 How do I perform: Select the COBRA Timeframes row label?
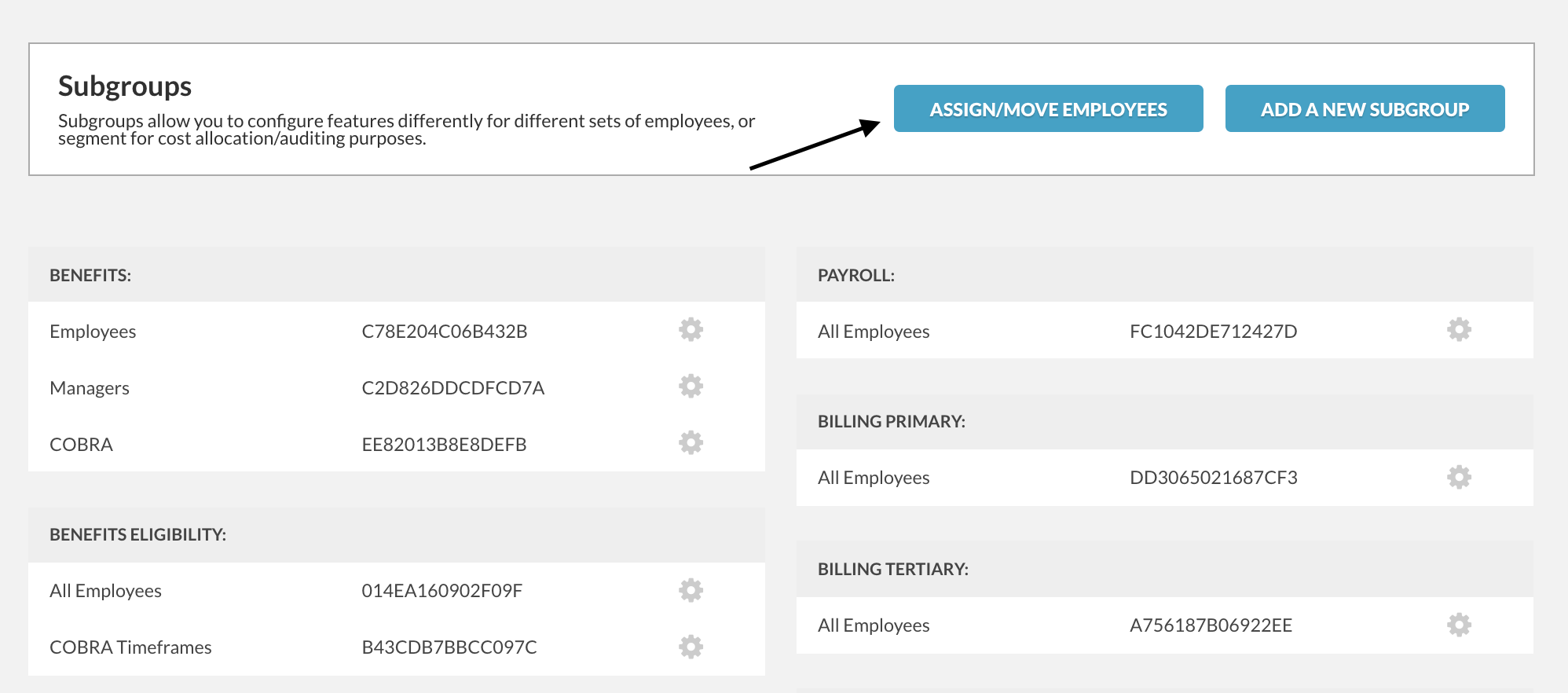tap(130, 647)
